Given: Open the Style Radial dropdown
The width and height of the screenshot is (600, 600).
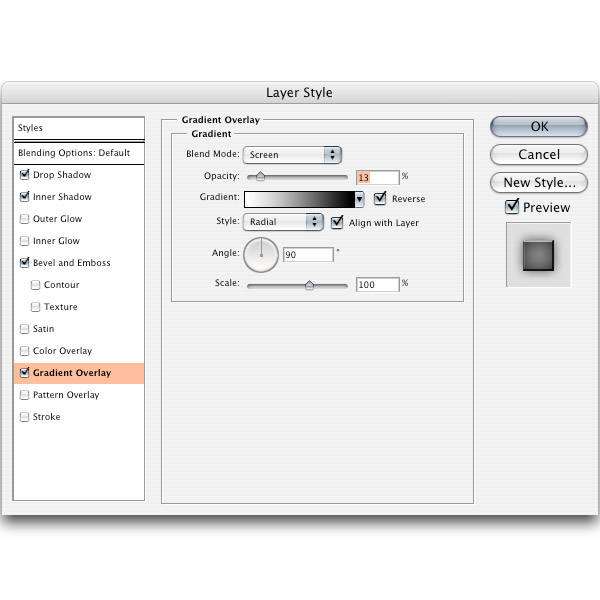Looking at the screenshot, I should pyautogui.click(x=283, y=222).
